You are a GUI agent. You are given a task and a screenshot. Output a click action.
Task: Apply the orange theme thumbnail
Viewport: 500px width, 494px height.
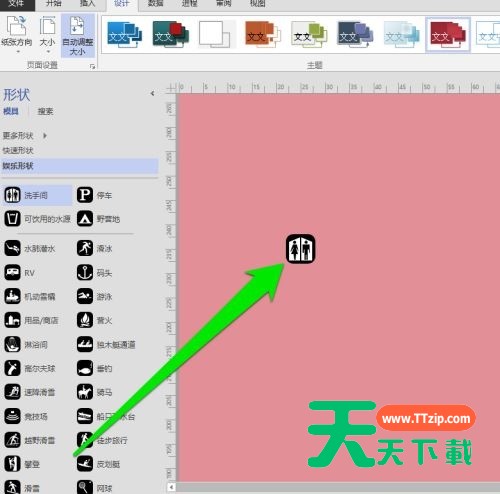(263, 34)
